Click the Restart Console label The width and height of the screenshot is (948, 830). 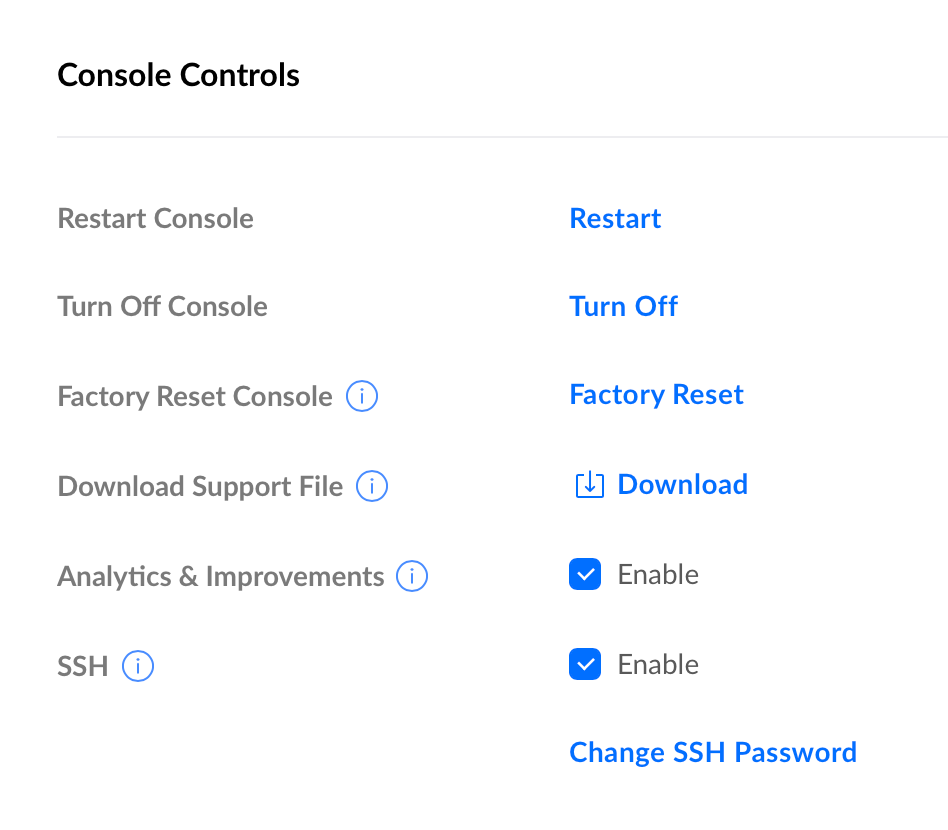155,219
